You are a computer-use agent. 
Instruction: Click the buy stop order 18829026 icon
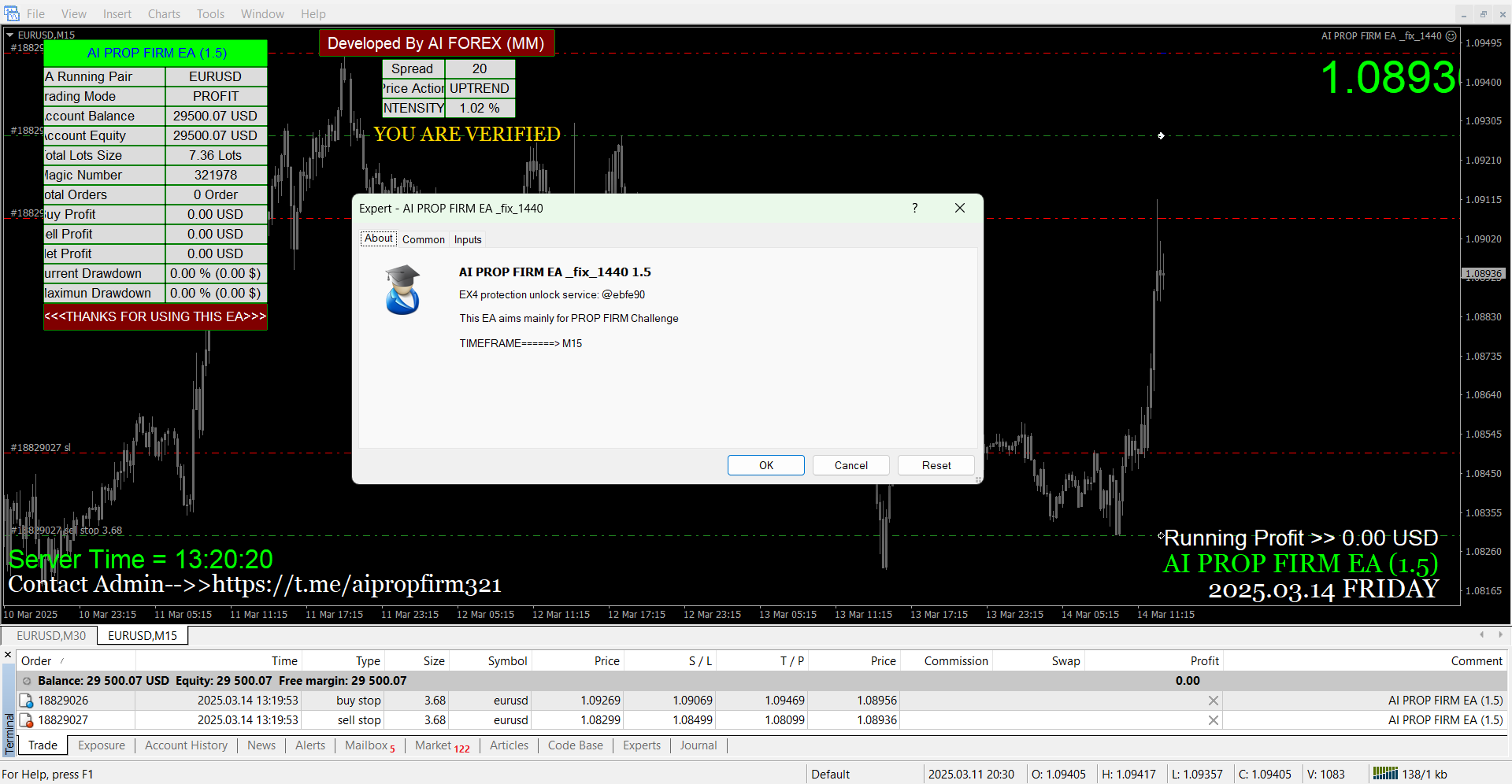point(27,701)
